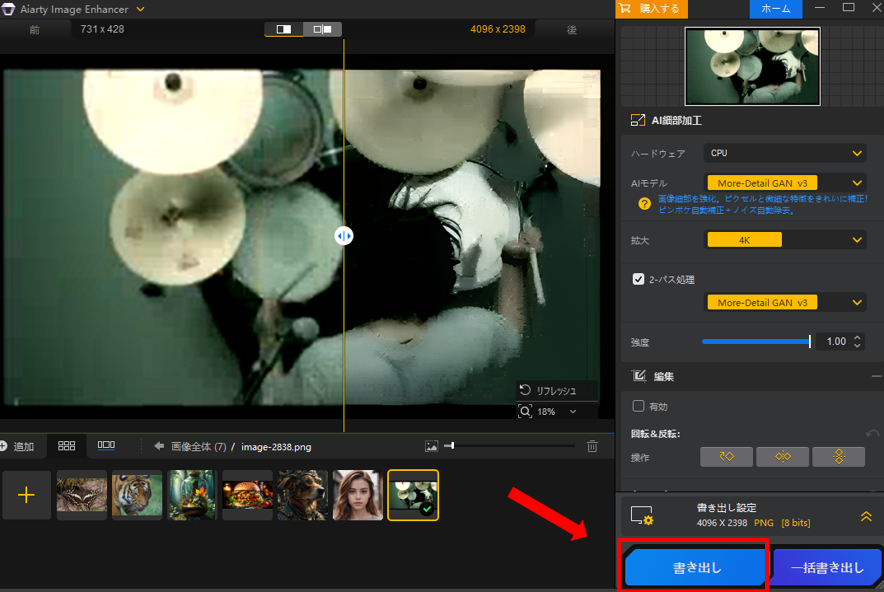Open the ハードウェア CPU dropdown
The width and height of the screenshot is (884, 592).
pyautogui.click(x=784, y=153)
